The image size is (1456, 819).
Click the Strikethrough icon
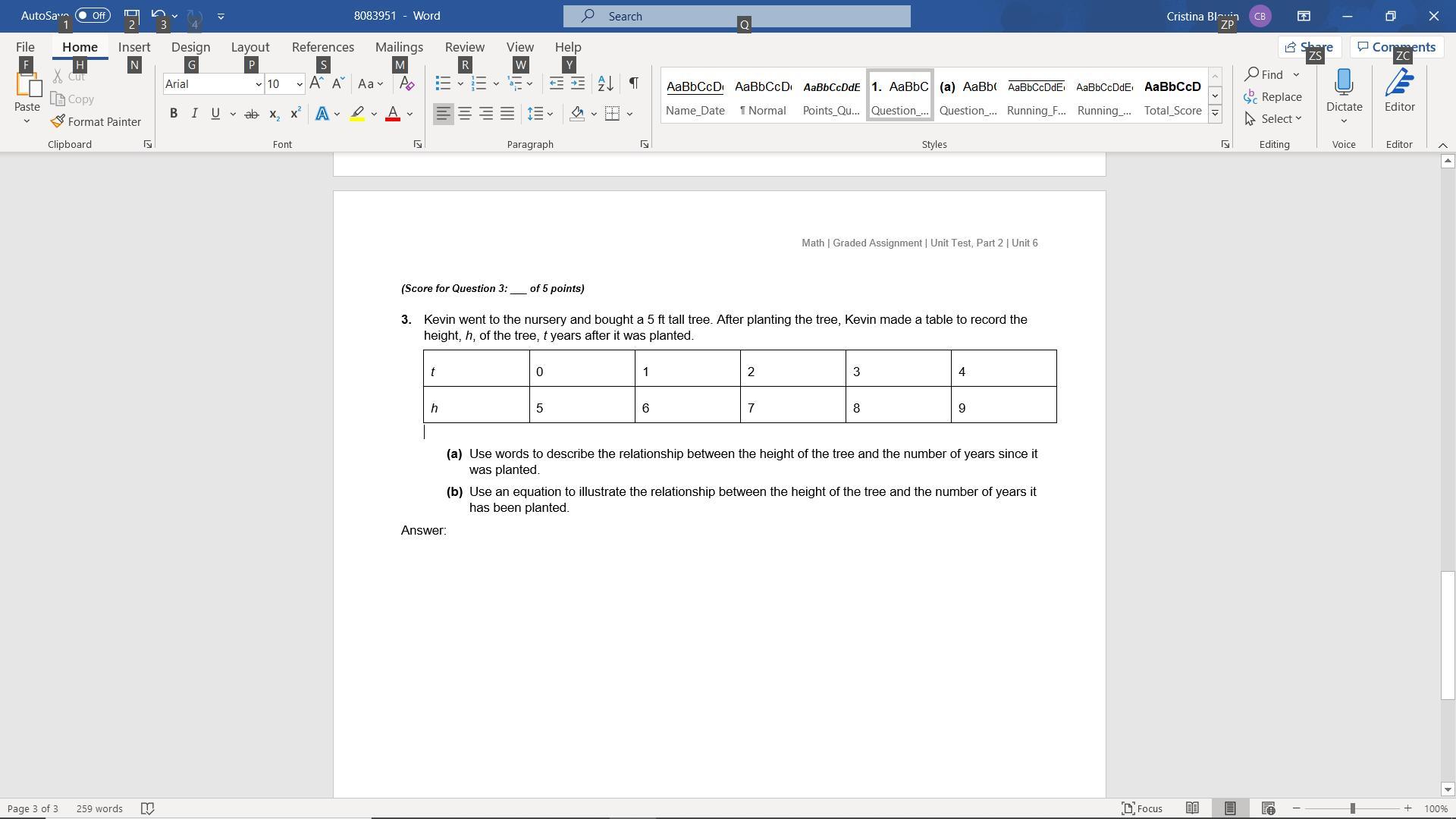(251, 114)
